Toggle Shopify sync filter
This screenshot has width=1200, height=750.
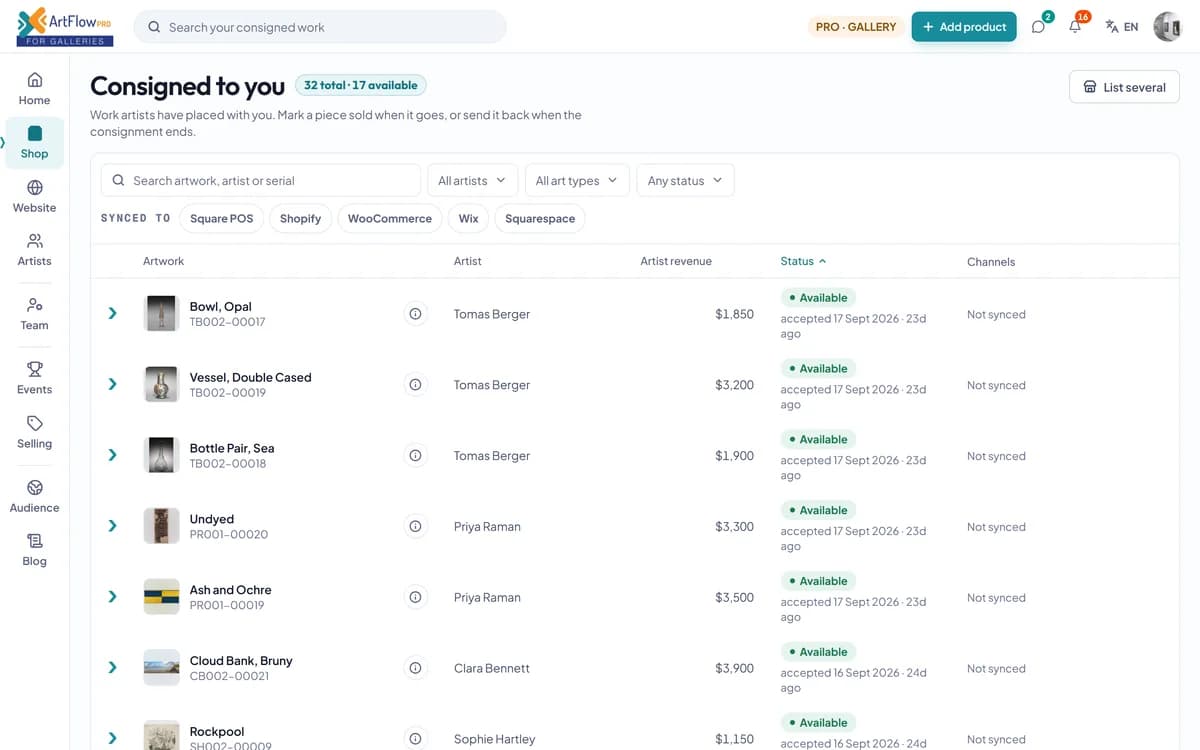click(300, 218)
